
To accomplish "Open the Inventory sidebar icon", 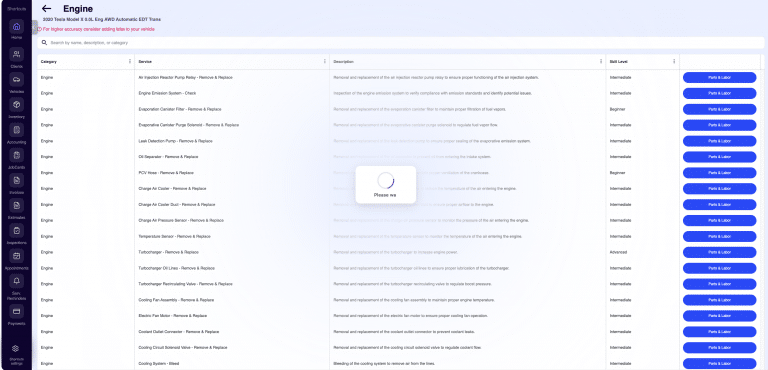I will (x=16, y=105).
